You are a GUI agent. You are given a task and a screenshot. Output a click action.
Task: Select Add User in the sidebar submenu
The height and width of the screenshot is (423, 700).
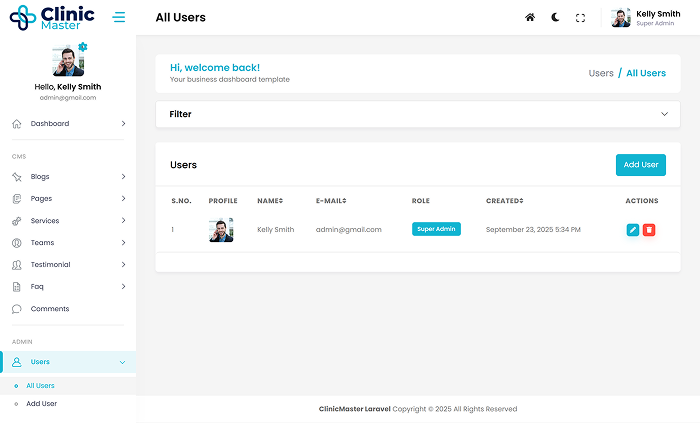point(42,404)
